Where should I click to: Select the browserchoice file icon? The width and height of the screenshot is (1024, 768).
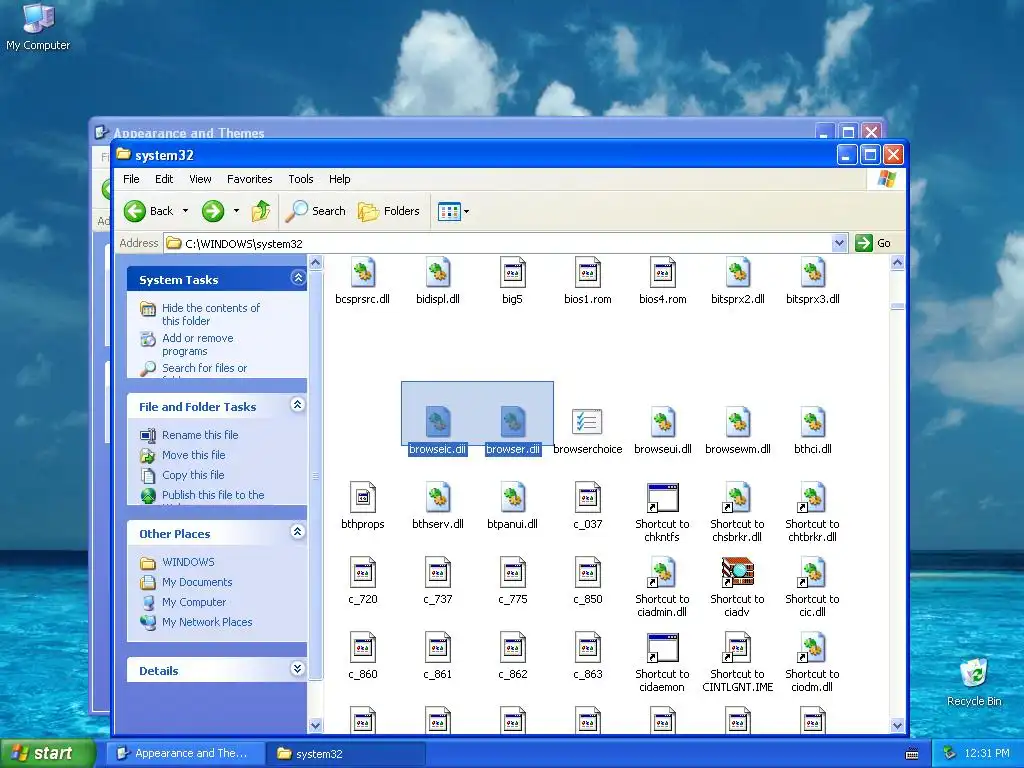(x=587, y=422)
